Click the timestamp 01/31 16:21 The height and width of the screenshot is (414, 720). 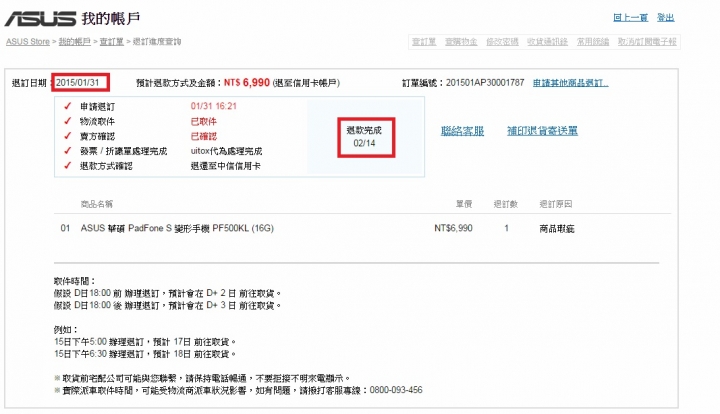(x=214, y=106)
